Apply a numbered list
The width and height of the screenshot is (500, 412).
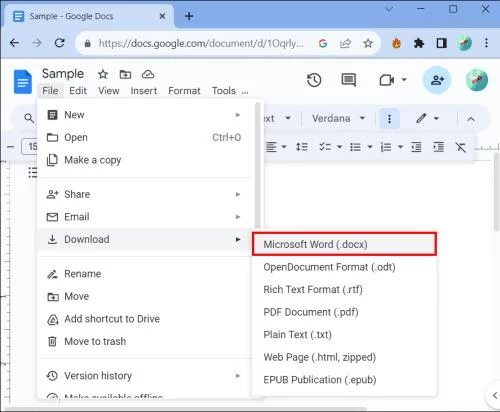386,147
